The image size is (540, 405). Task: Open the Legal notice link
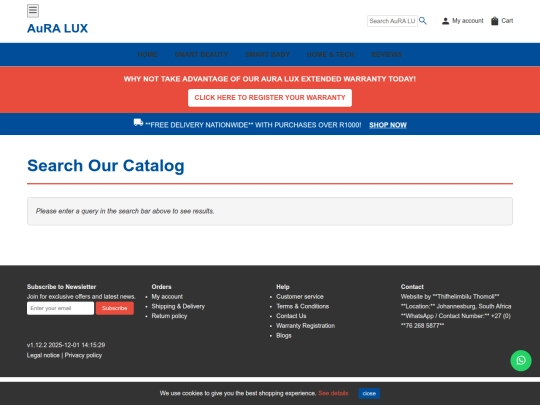(43, 355)
